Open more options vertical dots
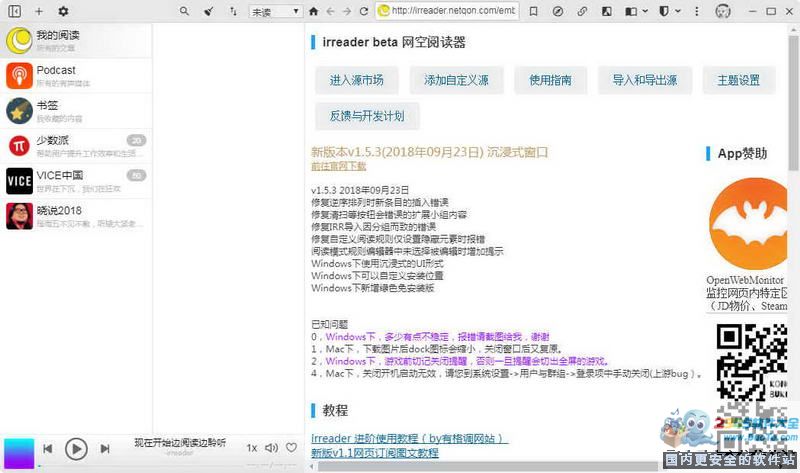 (x=696, y=11)
